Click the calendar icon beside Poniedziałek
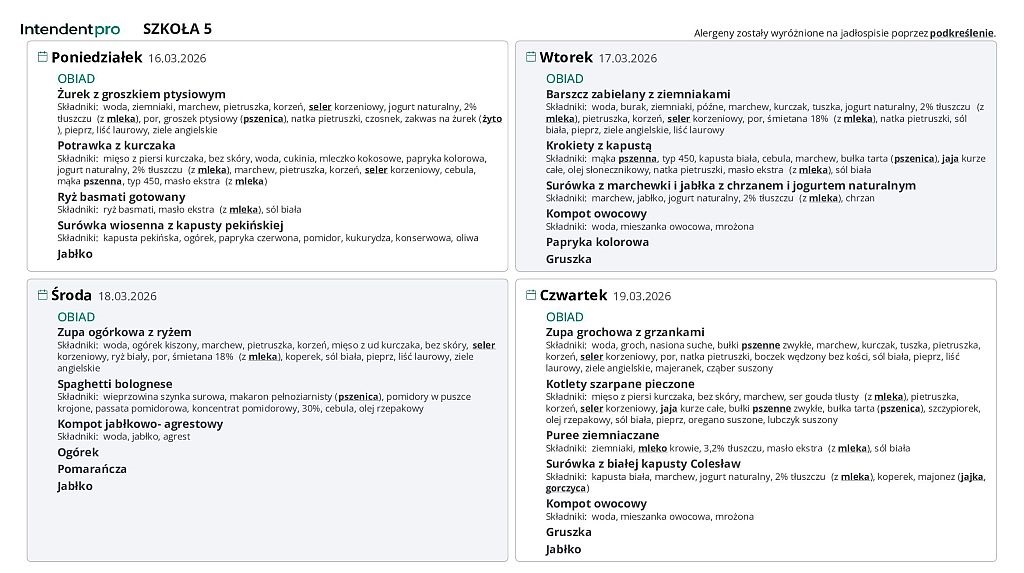The width and height of the screenshot is (1024, 573). pyautogui.click(x=43, y=57)
